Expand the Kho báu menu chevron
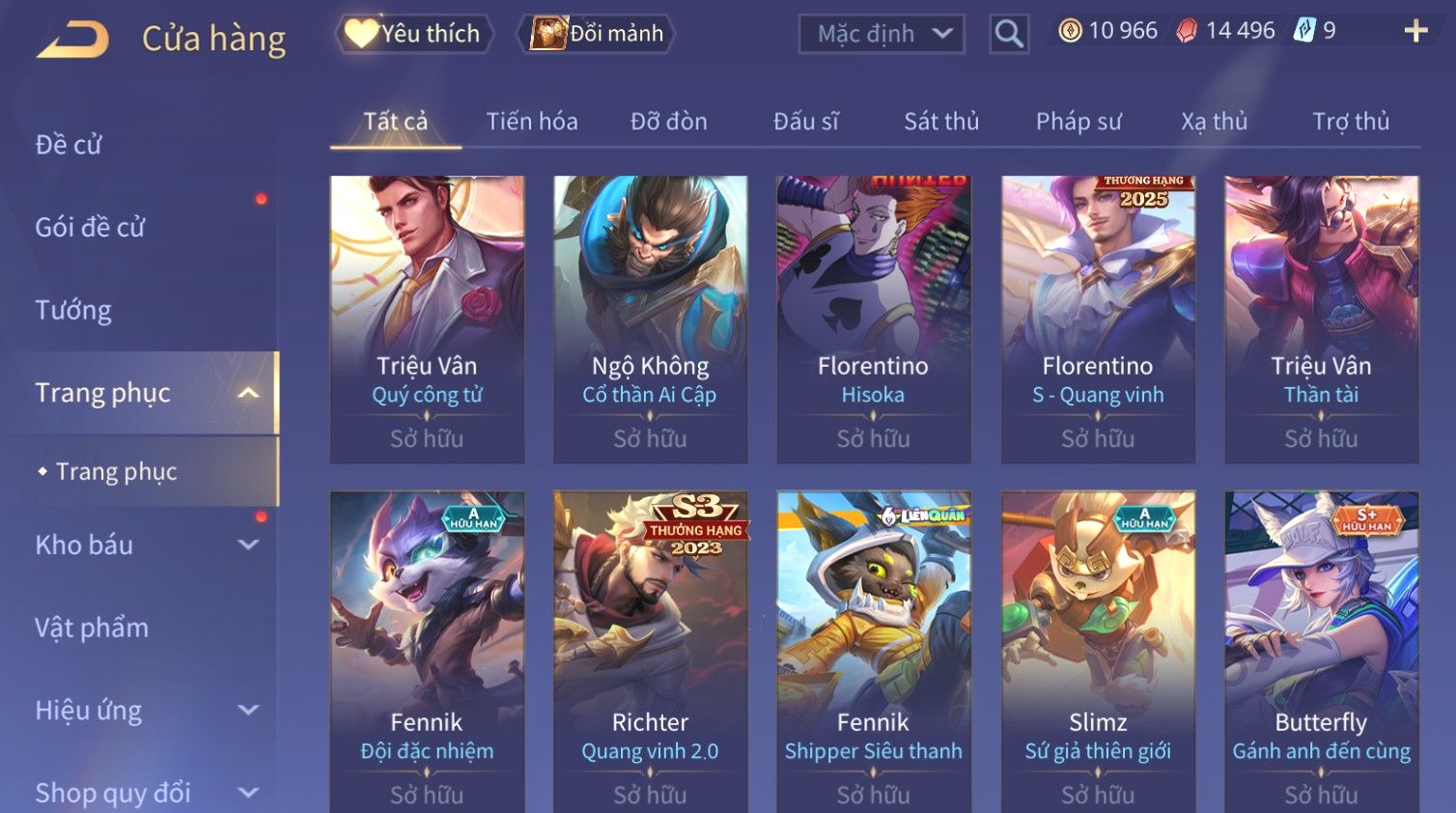The image size is (1456, 813). pyautogui.click(x=249, y=545)
